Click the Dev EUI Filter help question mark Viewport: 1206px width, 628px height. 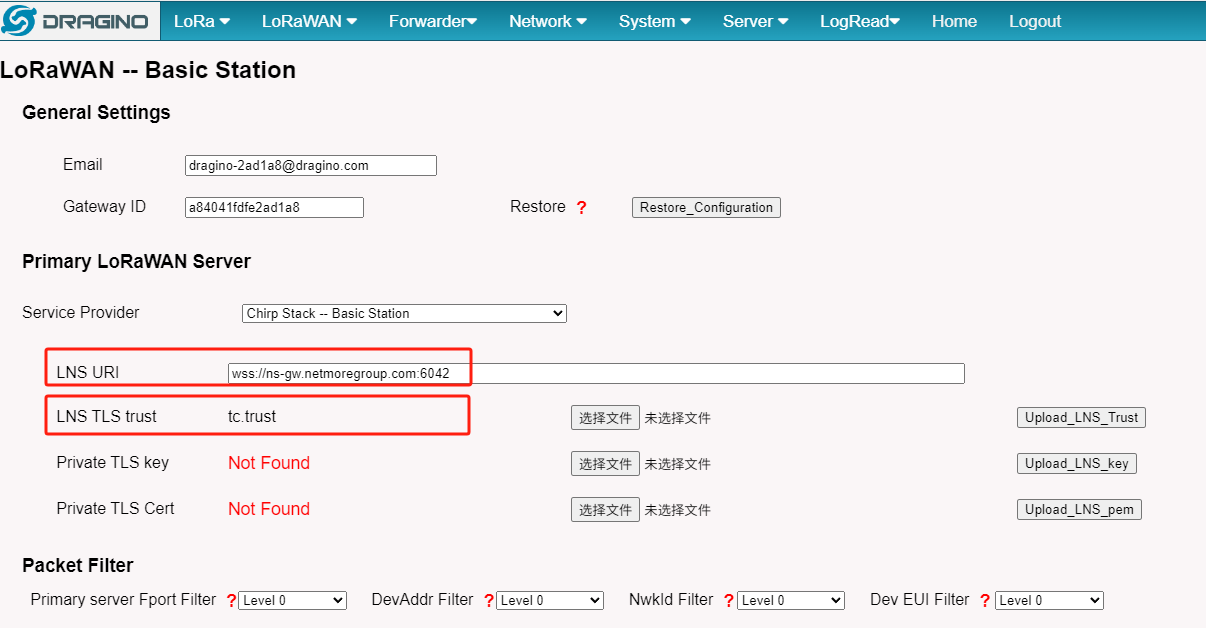coord(985,601)
